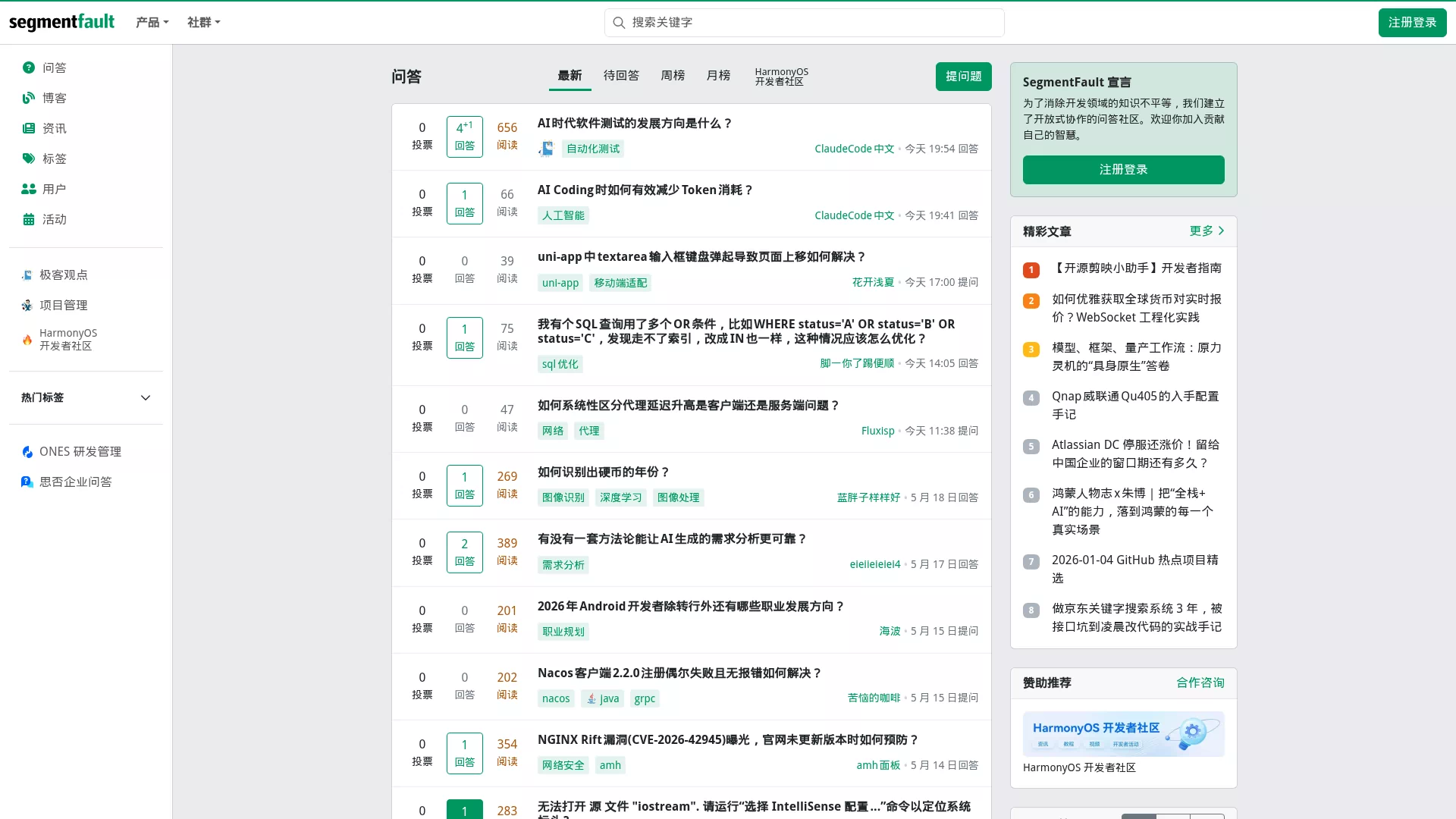Click the search magnifier icon
The width and height of the screenshot is (1456, 819).
[x=619, y=23]
